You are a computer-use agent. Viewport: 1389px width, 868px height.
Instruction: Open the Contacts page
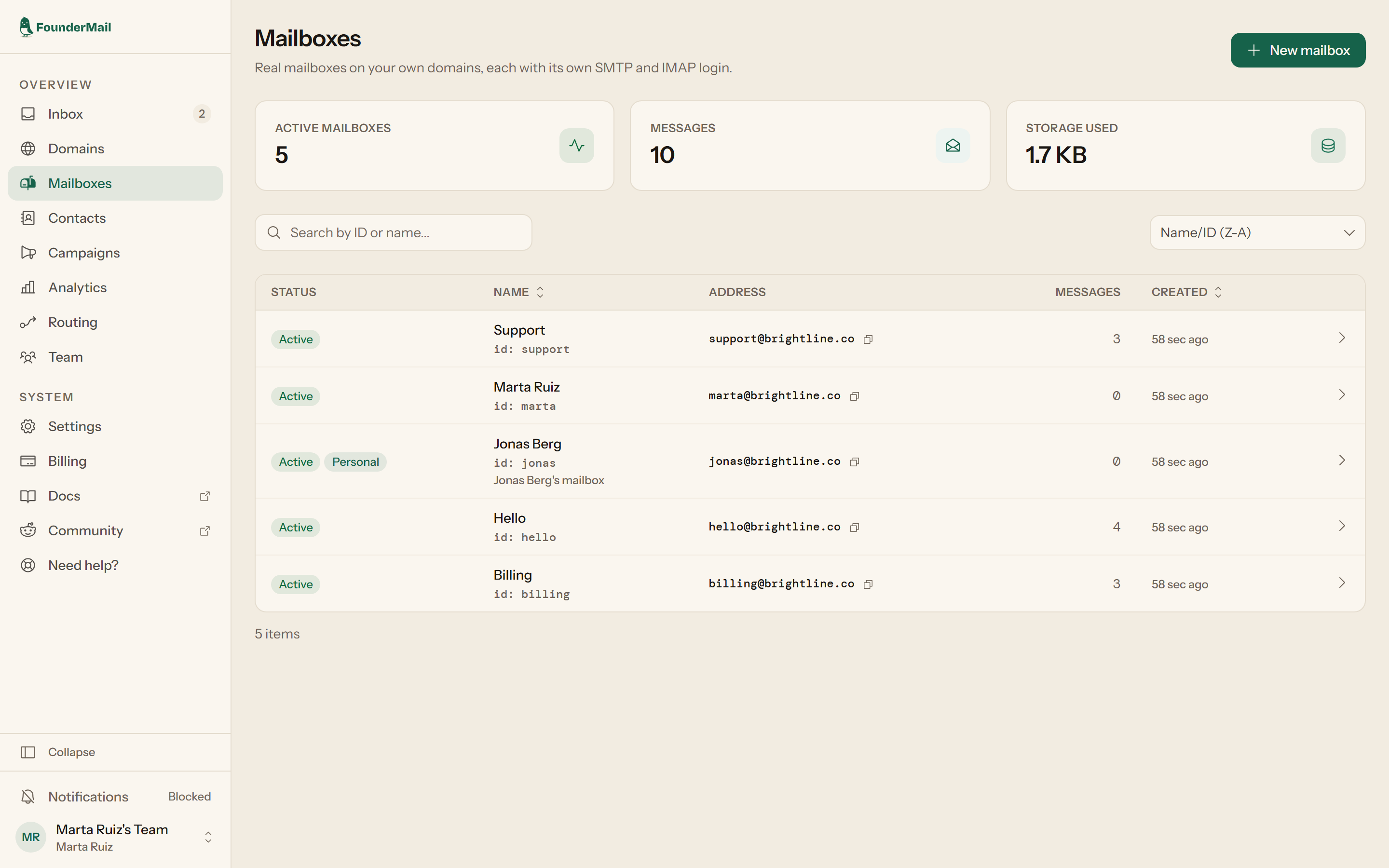pos(115,218)
